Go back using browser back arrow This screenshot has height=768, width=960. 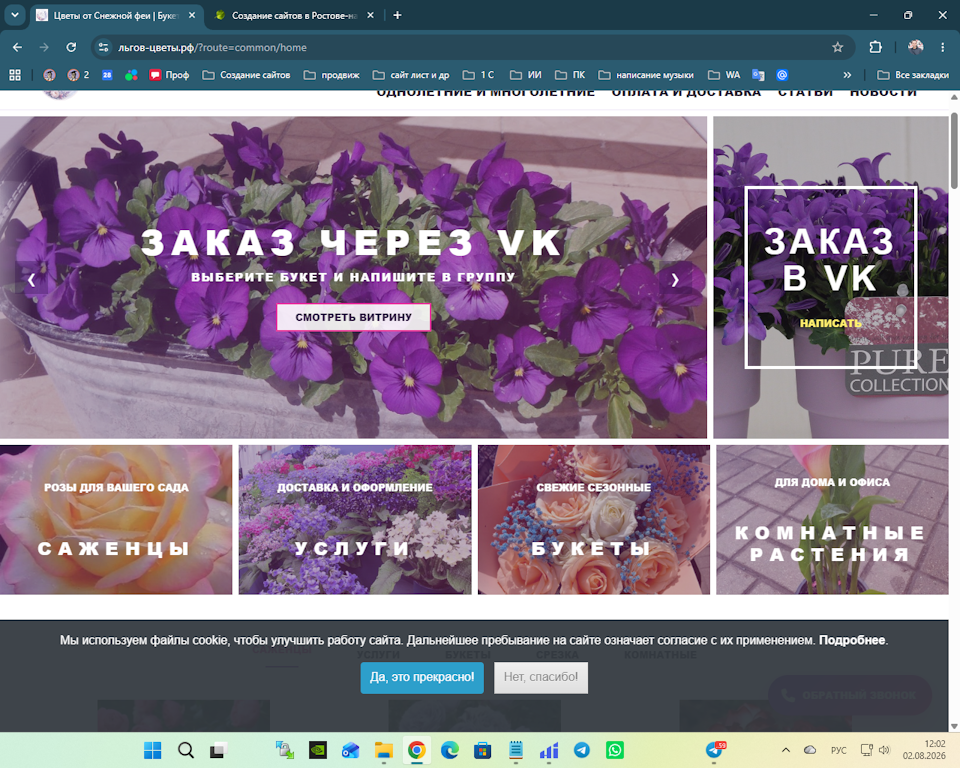(x=17, y=47)
